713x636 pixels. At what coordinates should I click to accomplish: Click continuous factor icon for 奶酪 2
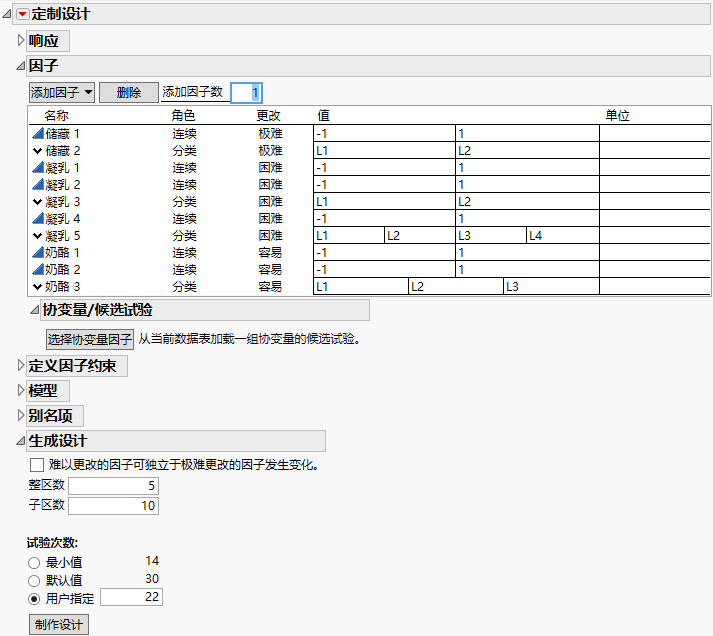pos(38,269)
